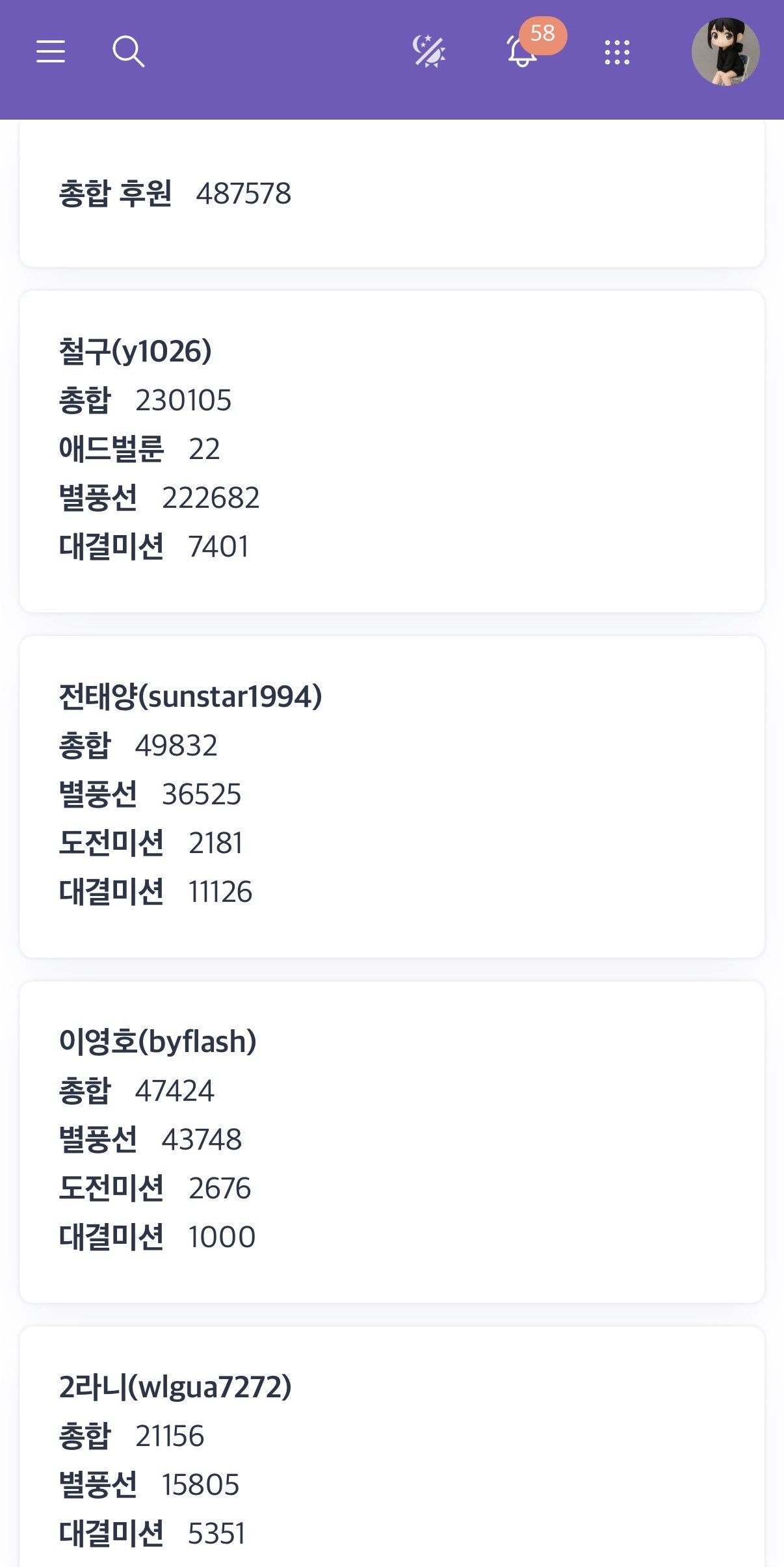Open the notifications bell
The width and height of the screenshot is (784, 1567).
pyautogui.click(x=521, y=53)
